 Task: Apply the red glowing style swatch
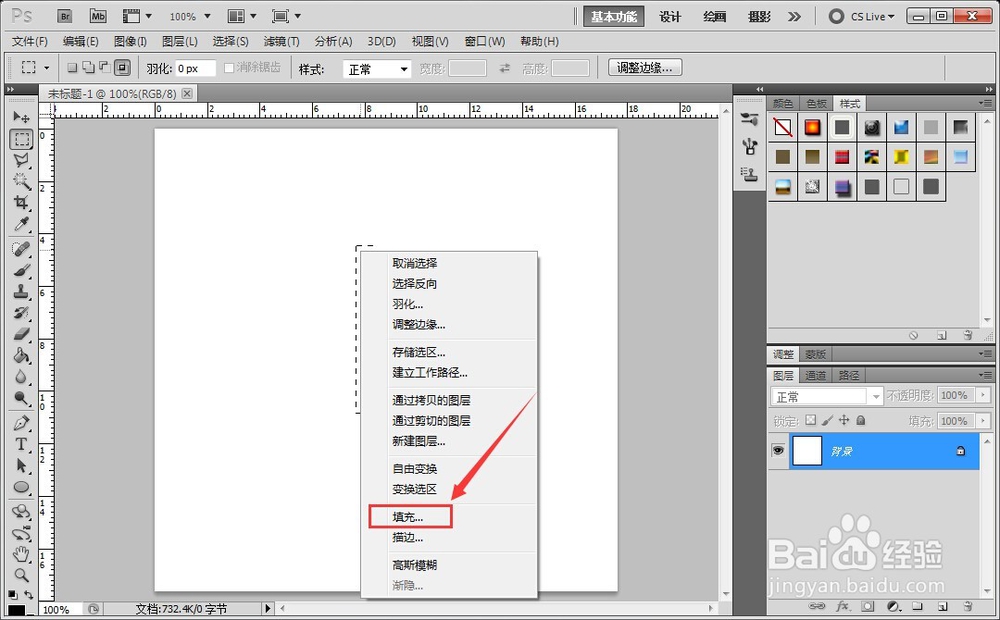(x=812, y=127)
